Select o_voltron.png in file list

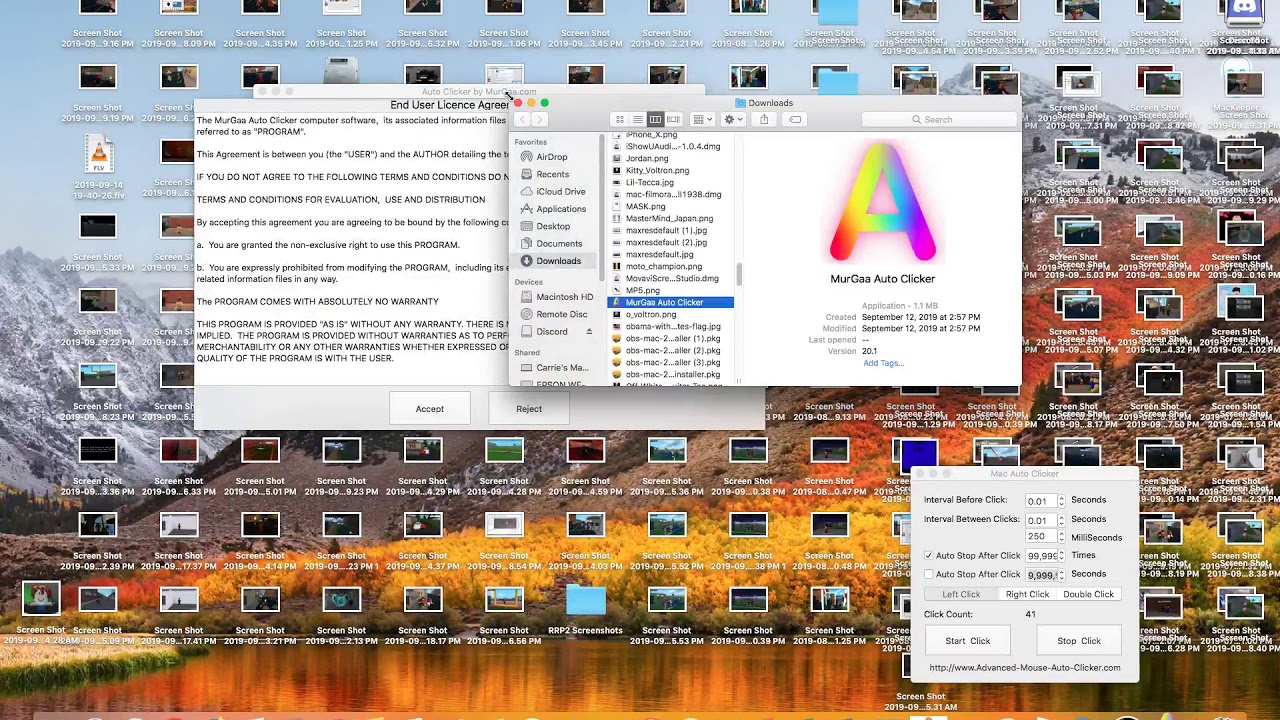pos(651,314)
